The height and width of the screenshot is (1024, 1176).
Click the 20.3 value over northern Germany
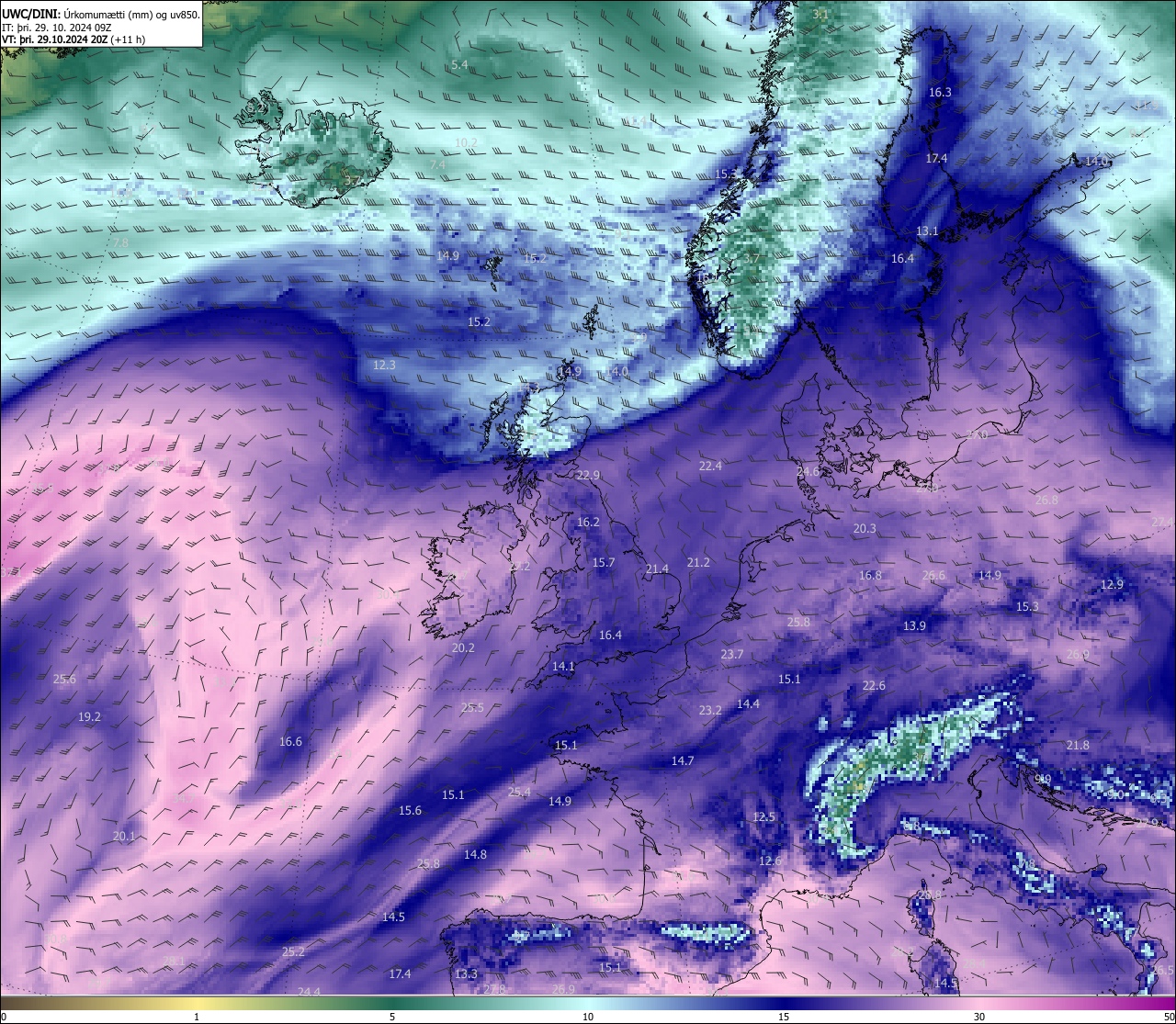tap(865, 529)
